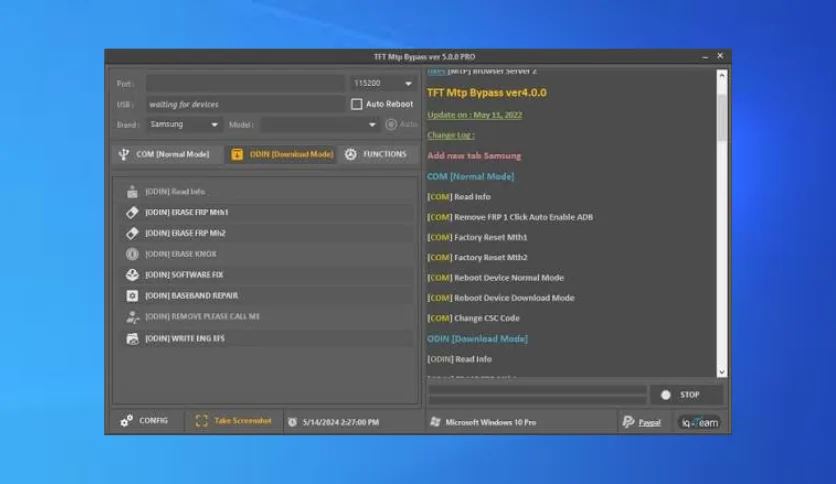Viewport: 836px width, 484px height.
Task: Click 'Add new tab Samsung' log line
Action: 474,156
